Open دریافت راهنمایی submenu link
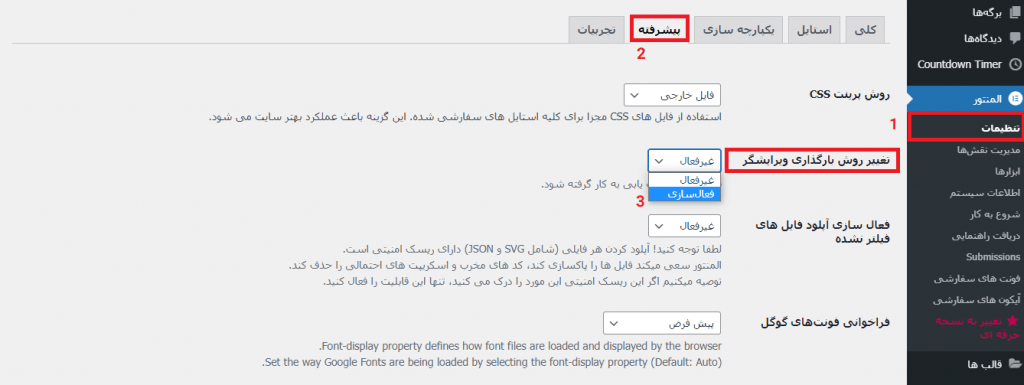Image resolution: width=1024 pixels, height=385 pixels. pos(986,236)
